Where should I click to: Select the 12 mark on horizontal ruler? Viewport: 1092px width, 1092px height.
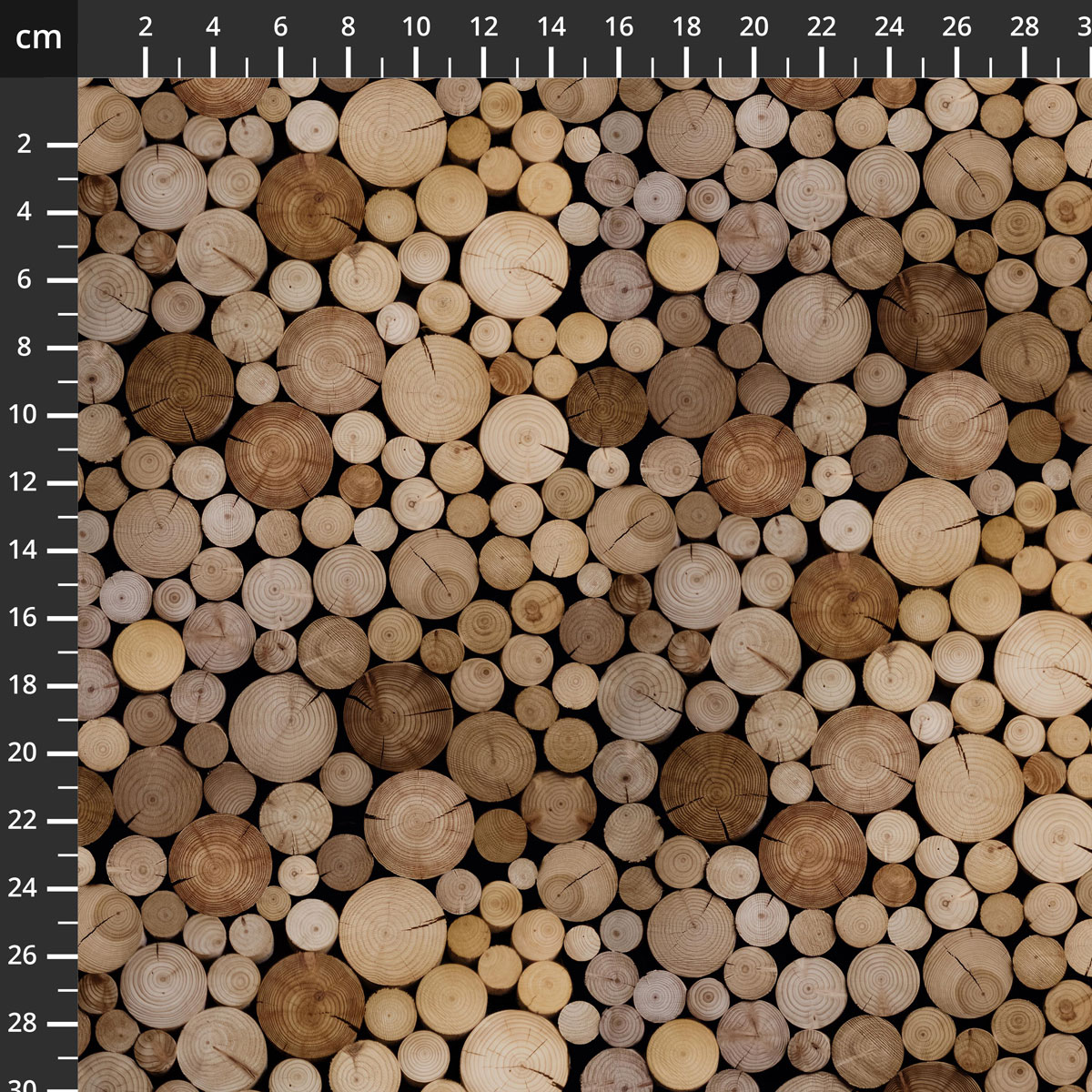point(483,27)
